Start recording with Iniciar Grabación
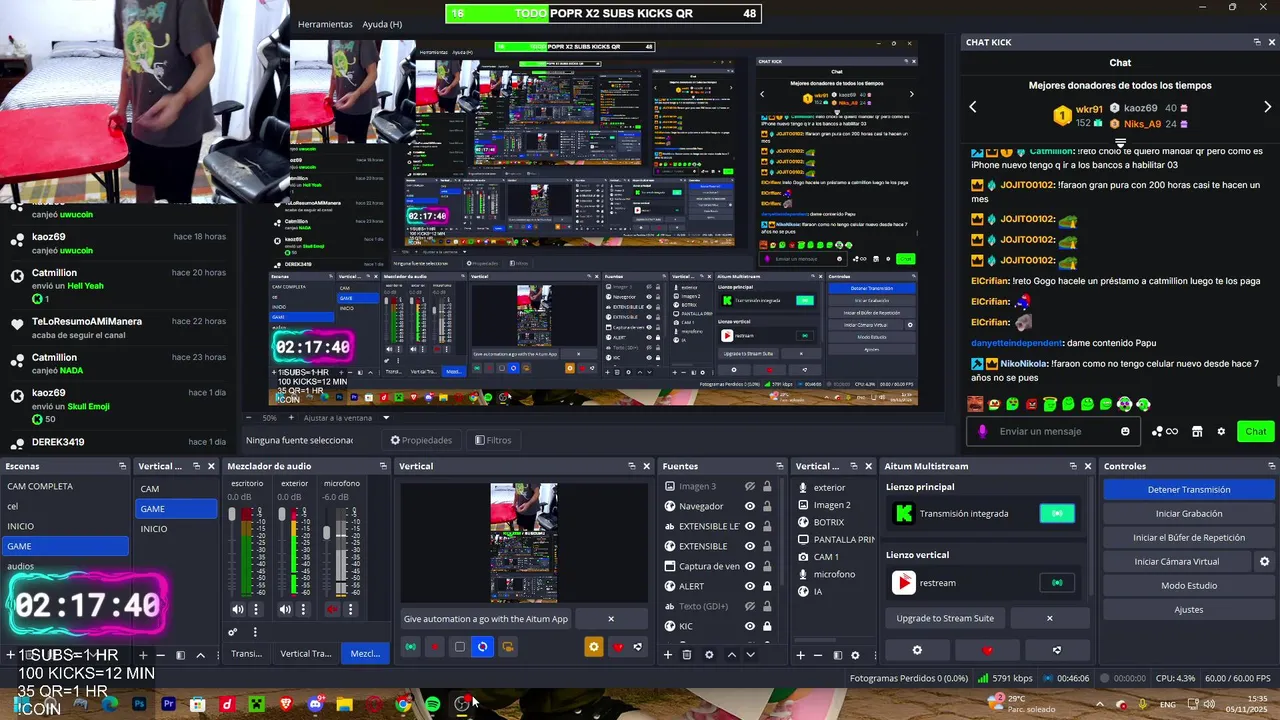 click(x=1189, y=514)
